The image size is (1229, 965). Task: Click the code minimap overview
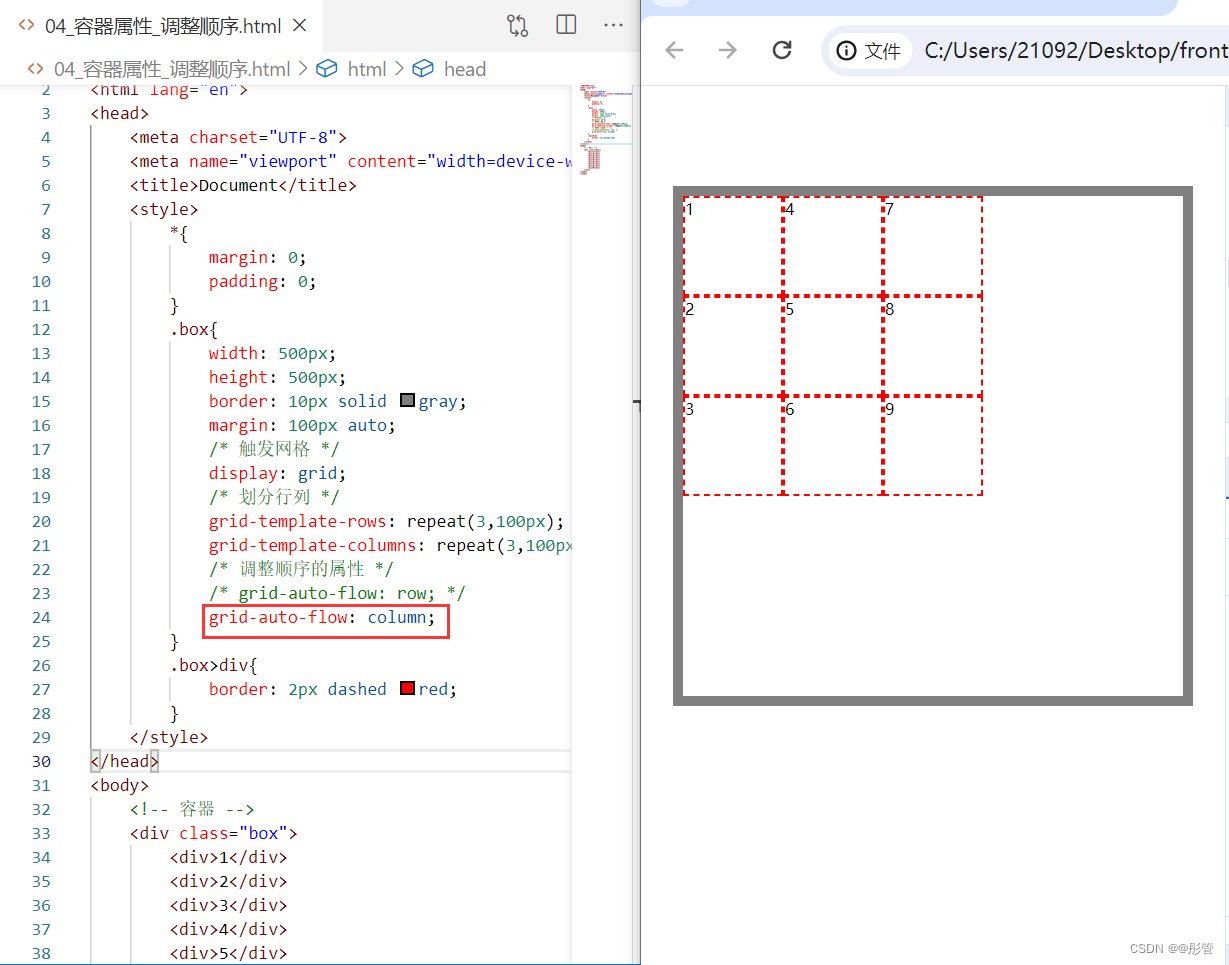605,130
